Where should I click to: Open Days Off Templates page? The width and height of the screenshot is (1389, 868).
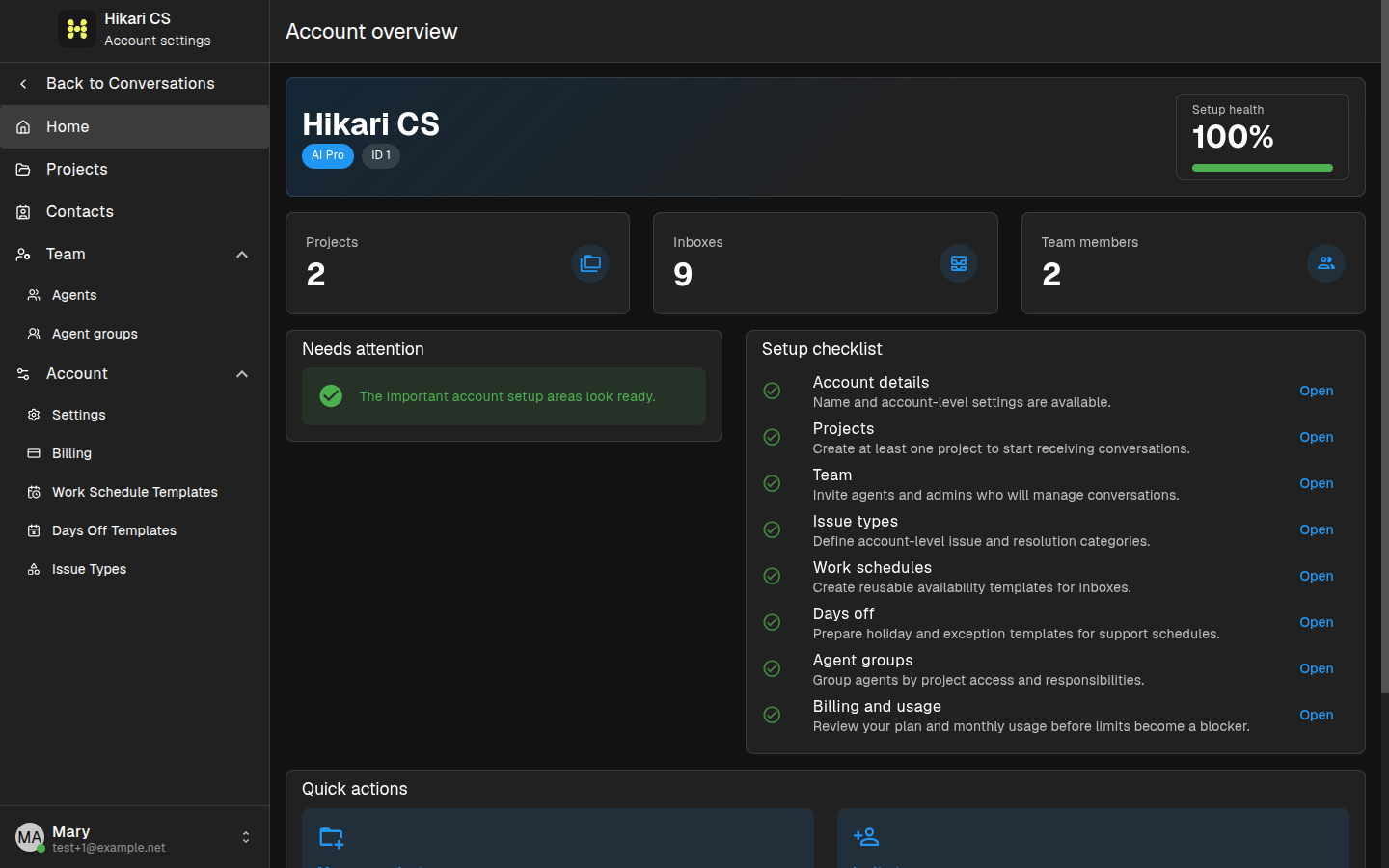click(x=134, y=530)
